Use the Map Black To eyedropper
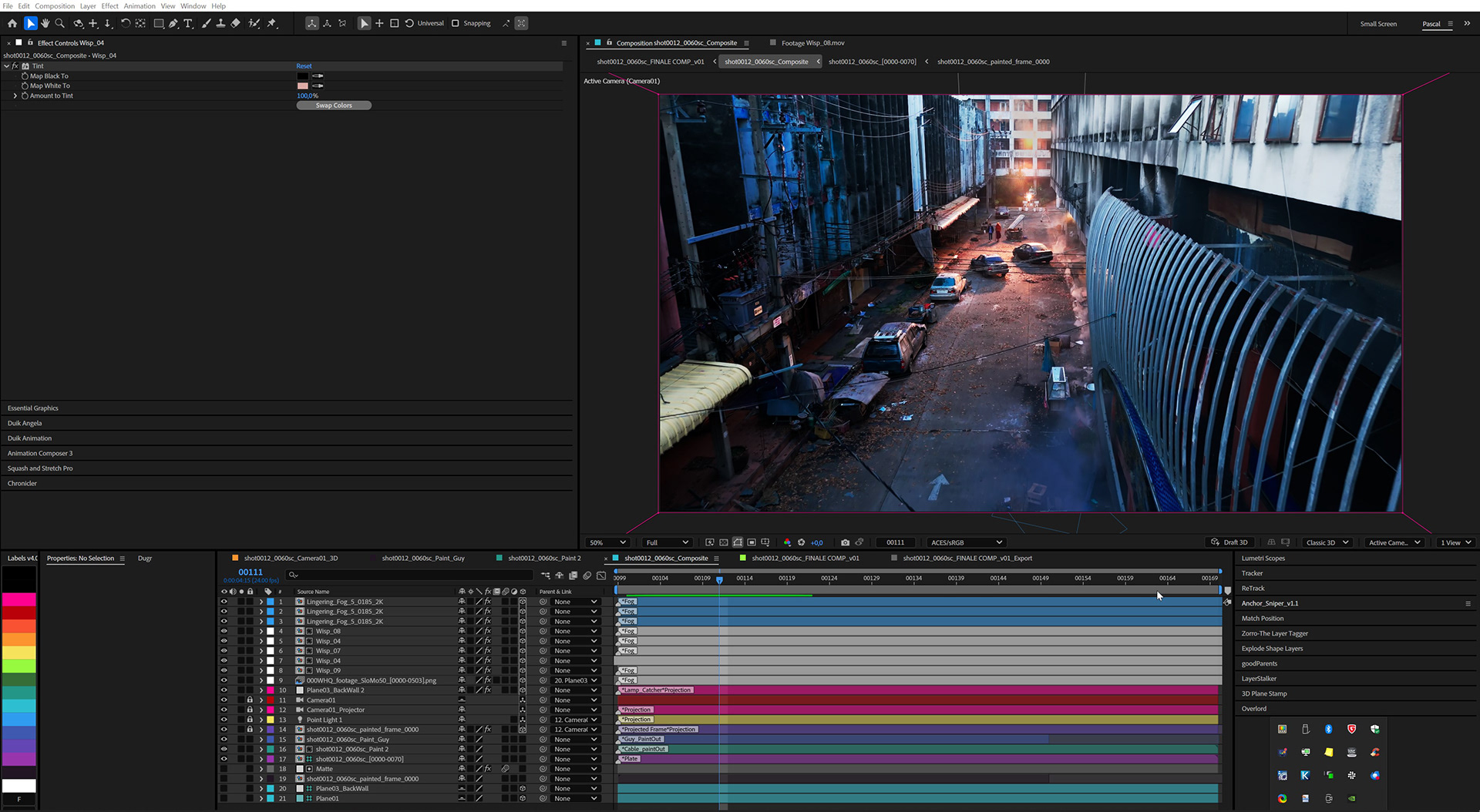The height and width of the screenshot is (812, 1480). pos(318,76)
